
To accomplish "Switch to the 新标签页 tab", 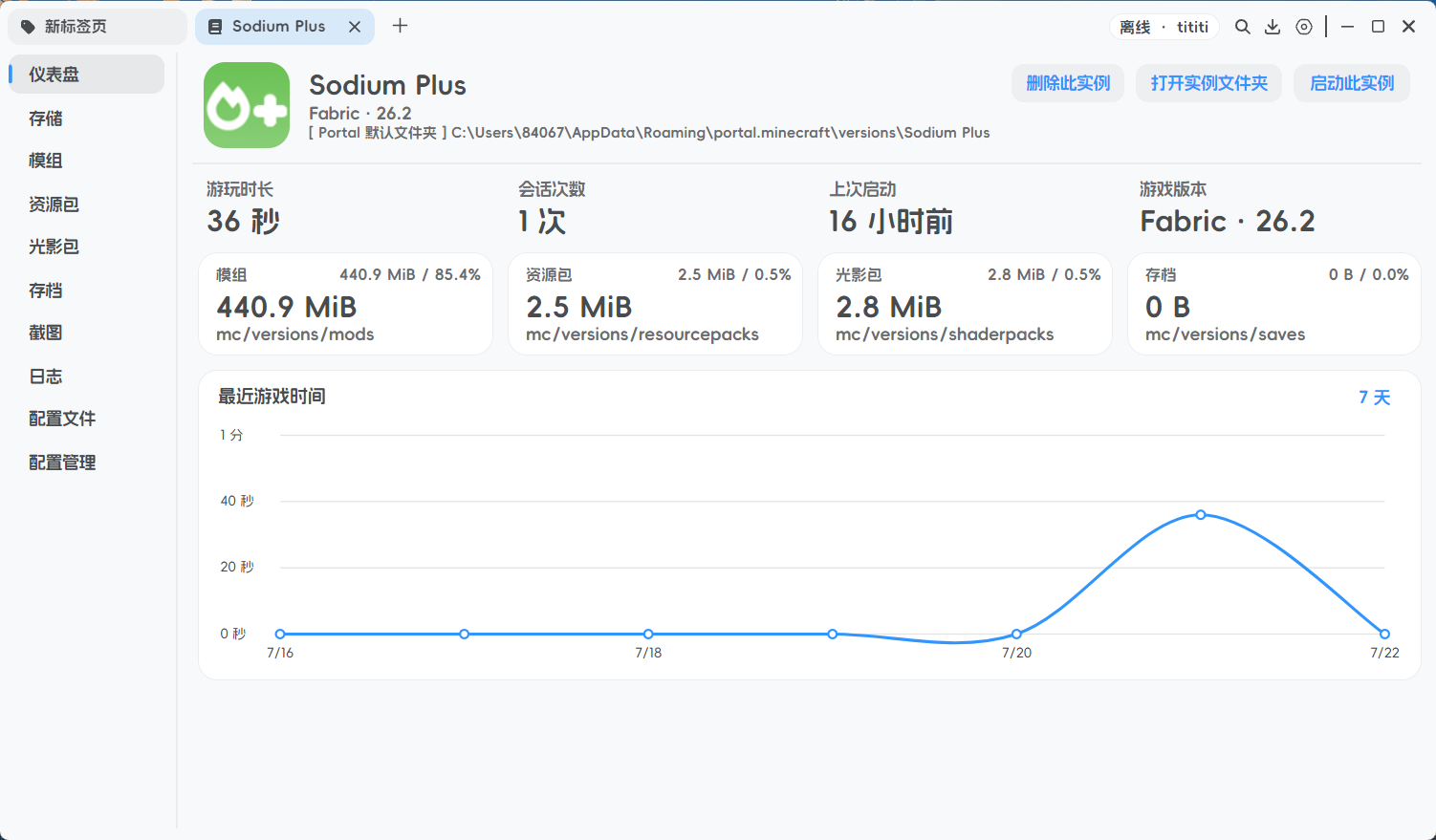I will coord(98,27).
